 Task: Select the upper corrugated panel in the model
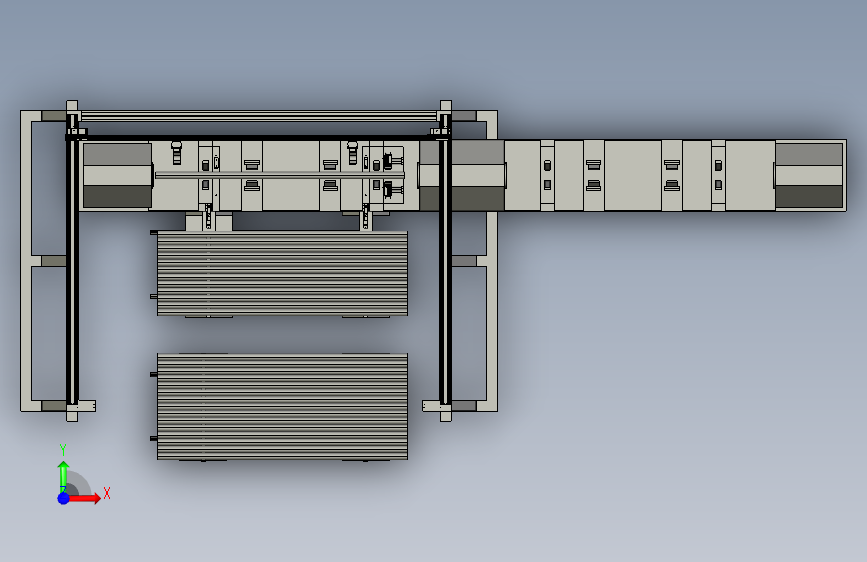282,273
